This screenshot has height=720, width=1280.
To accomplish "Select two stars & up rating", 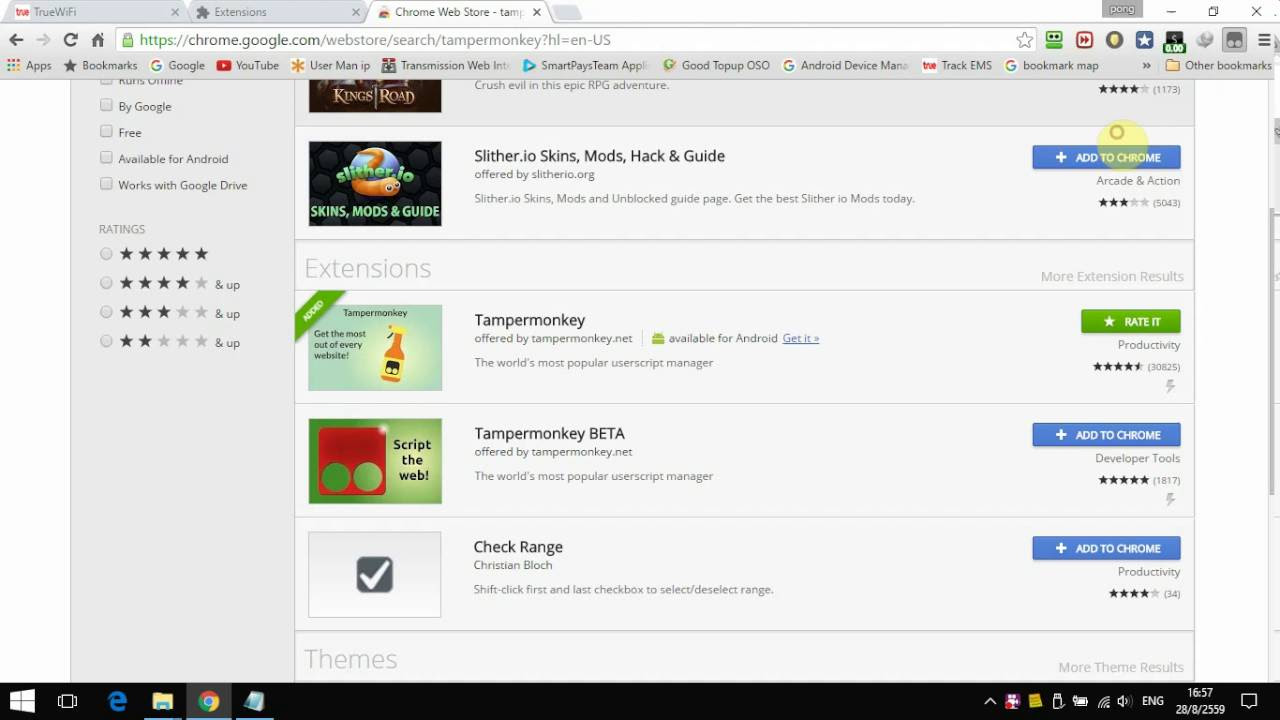I will (x=106, y=341).
